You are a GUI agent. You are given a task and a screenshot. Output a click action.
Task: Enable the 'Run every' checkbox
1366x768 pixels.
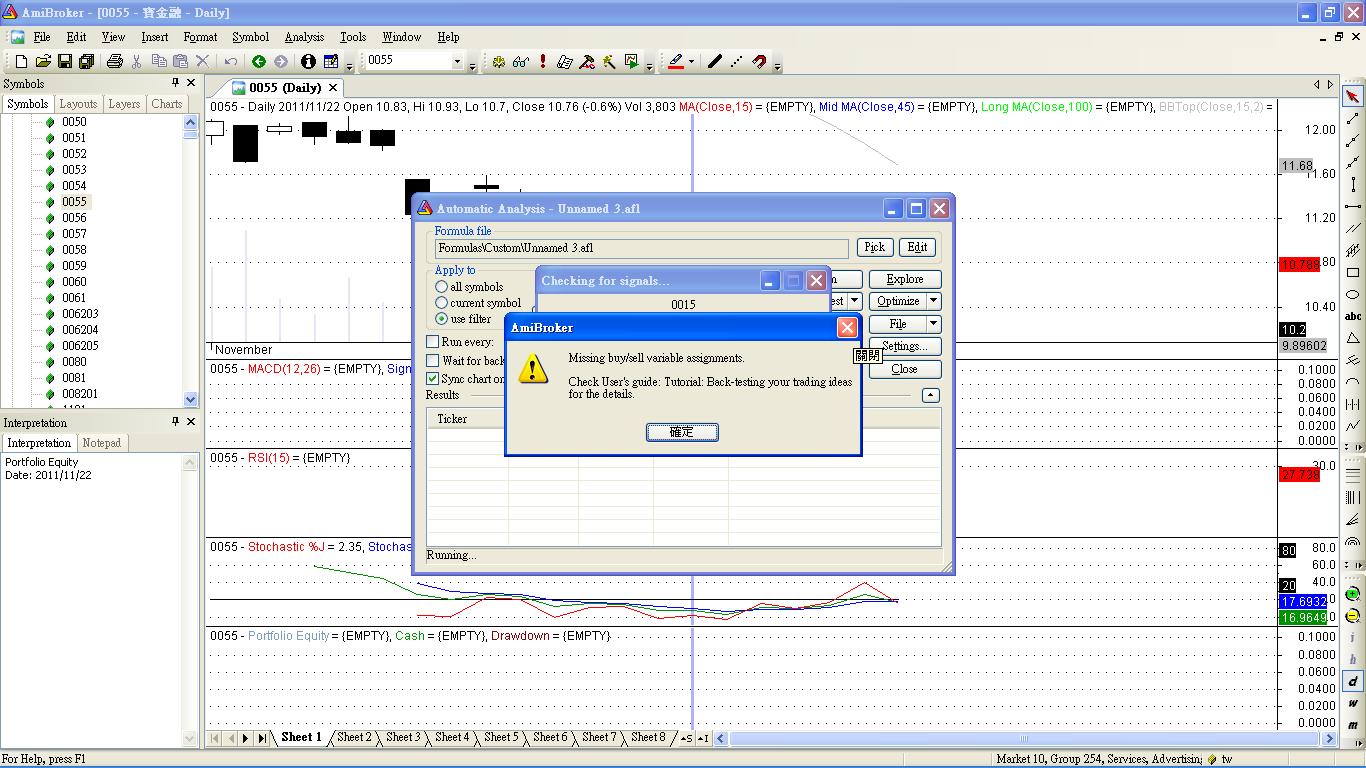[433, 342]
